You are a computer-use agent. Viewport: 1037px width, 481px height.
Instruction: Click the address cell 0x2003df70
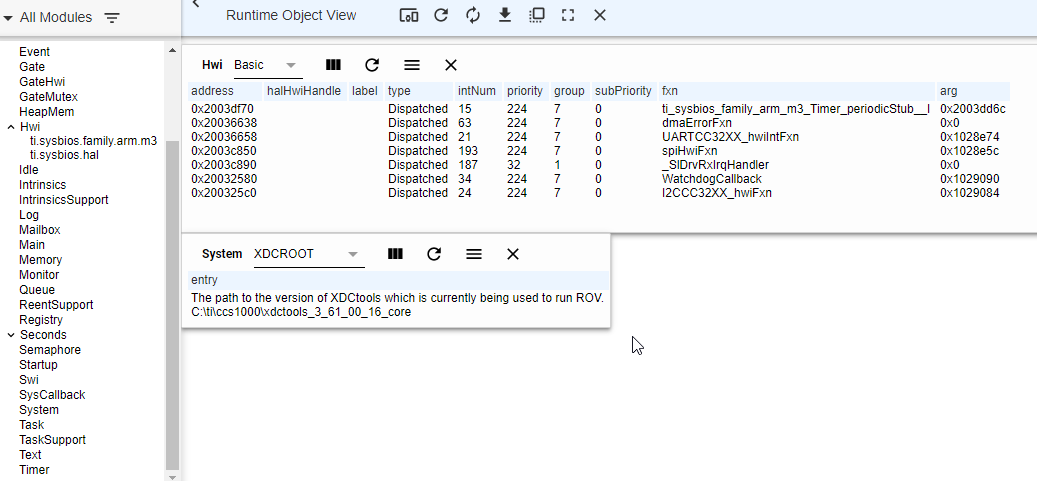tap(223, 109)
